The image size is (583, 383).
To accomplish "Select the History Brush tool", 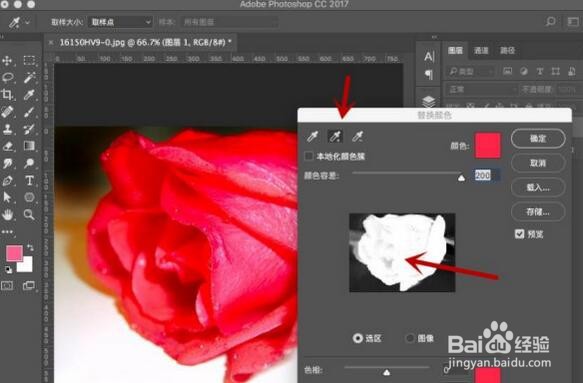I will click(x=29, y=129).
